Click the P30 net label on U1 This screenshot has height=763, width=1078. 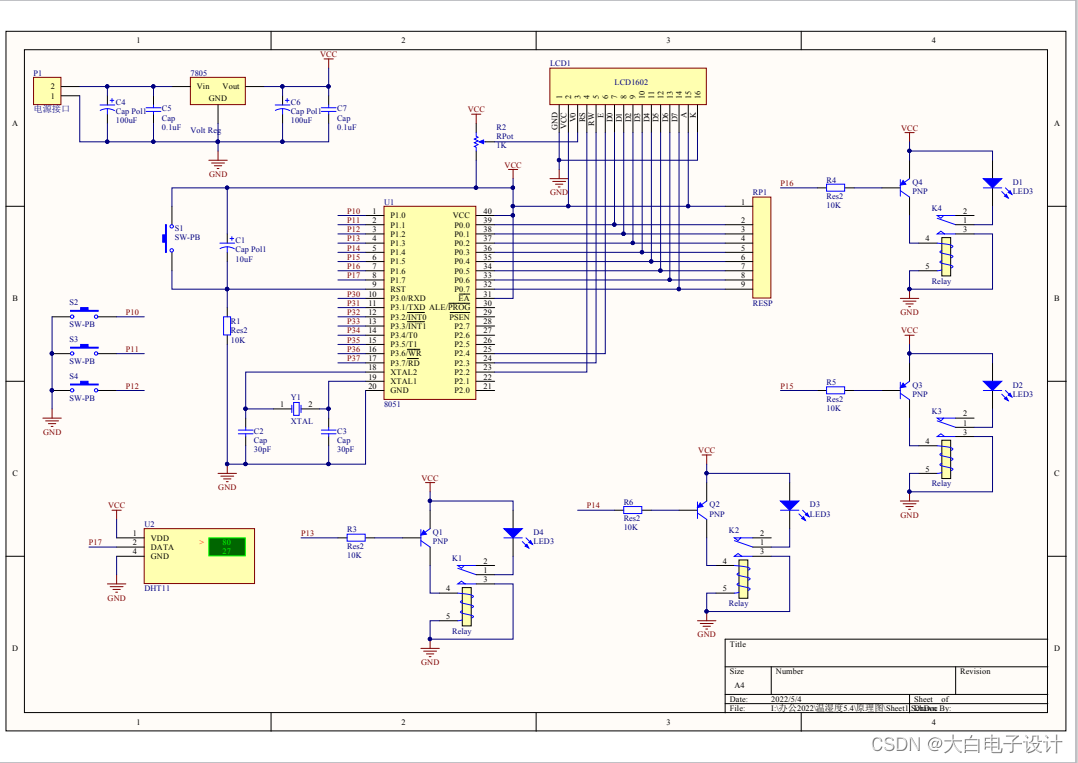coord(353,294)
